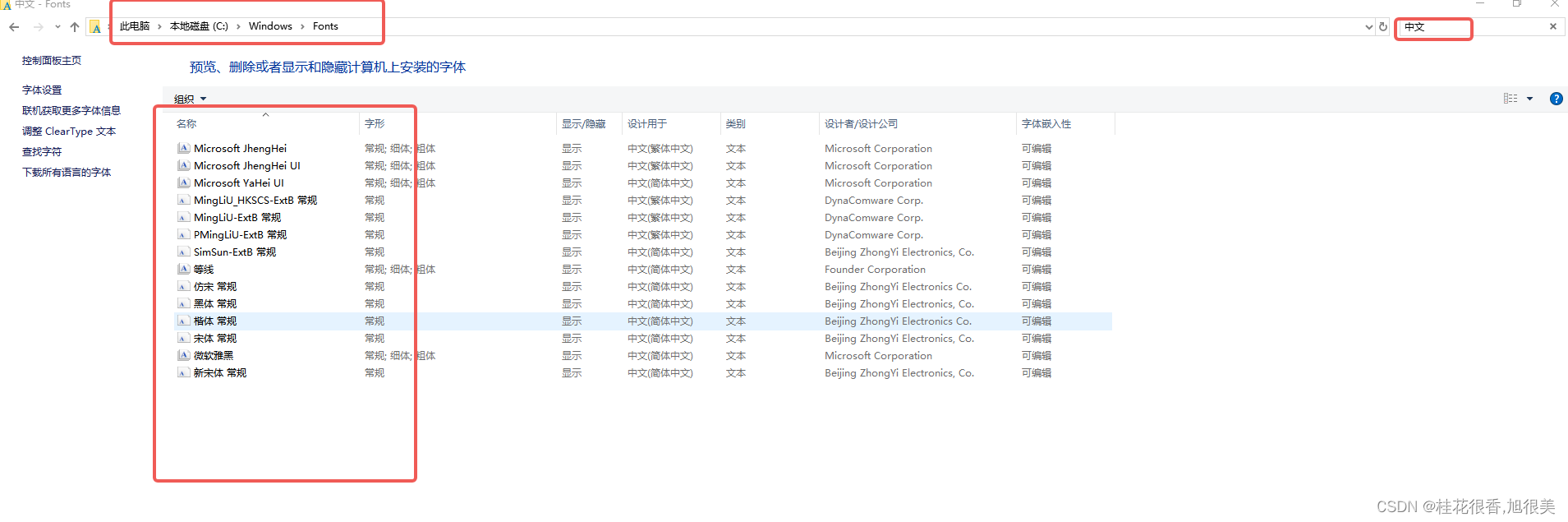This screenshot has width=1568, height=522.
Task: Sort by 字体嵌入性 column header
Action: 1065,124
